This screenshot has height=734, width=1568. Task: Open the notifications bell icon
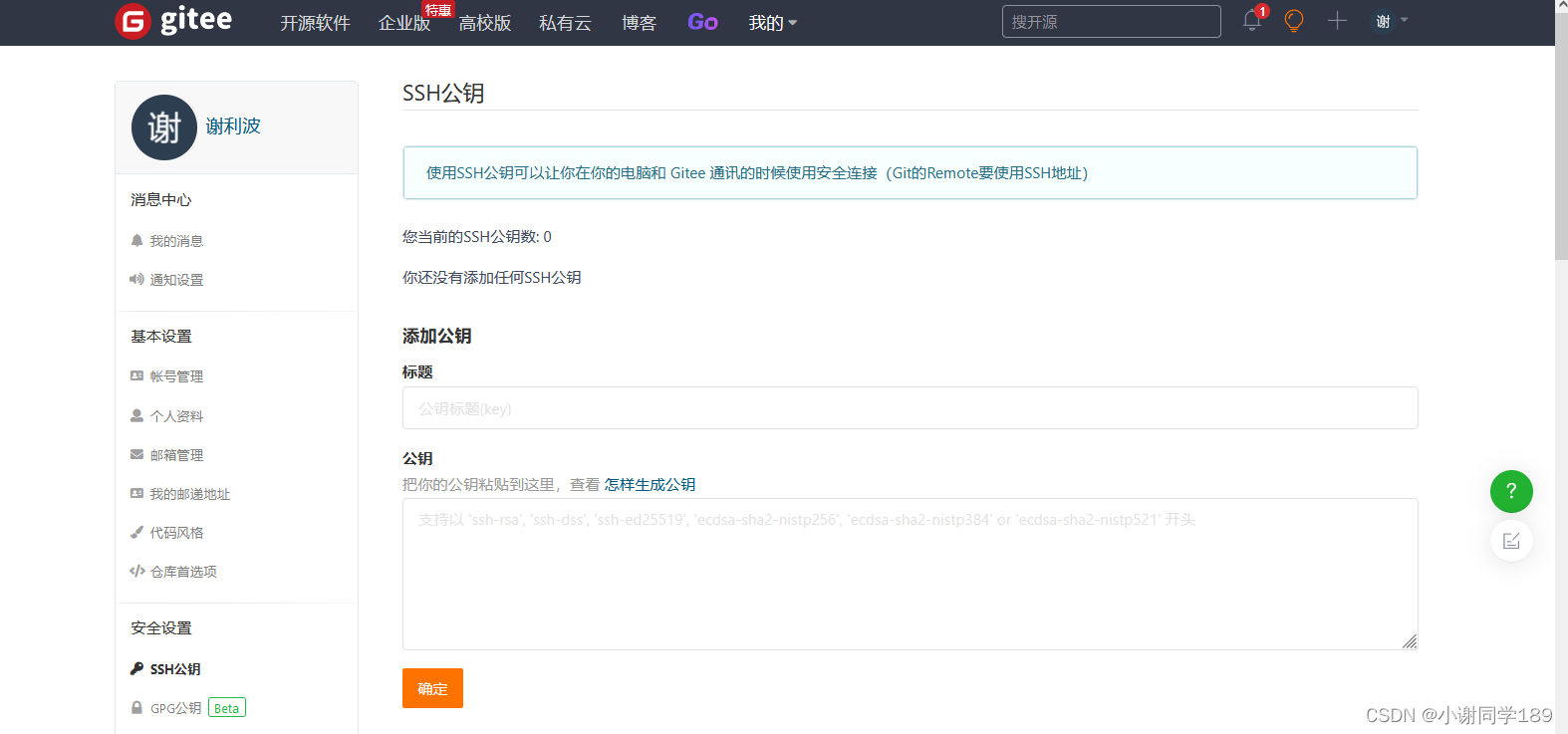tap(1252, 21)
